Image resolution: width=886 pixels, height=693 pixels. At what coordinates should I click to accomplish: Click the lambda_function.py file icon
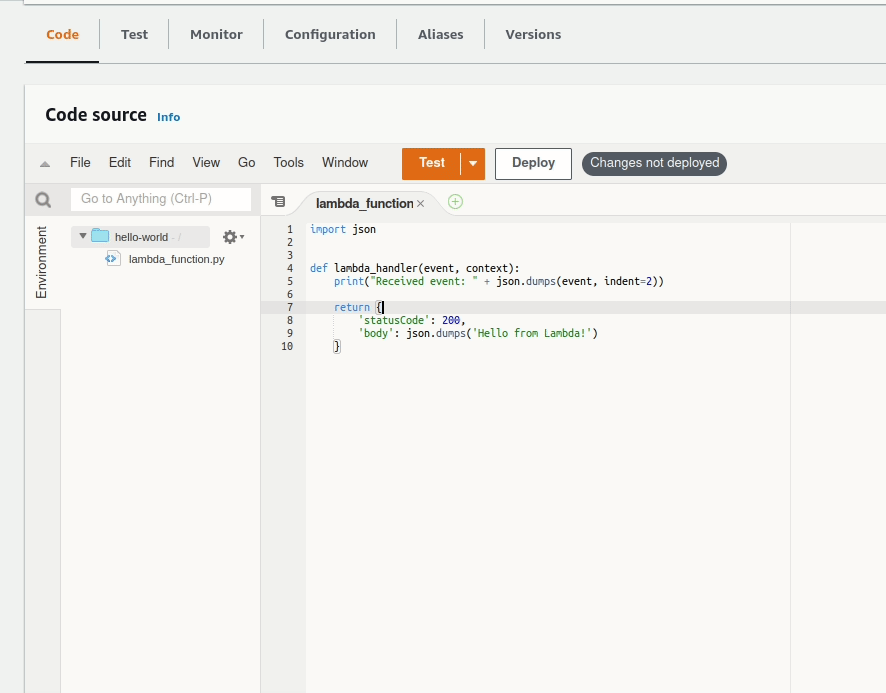pyautogui.click(x=113, y=259)
